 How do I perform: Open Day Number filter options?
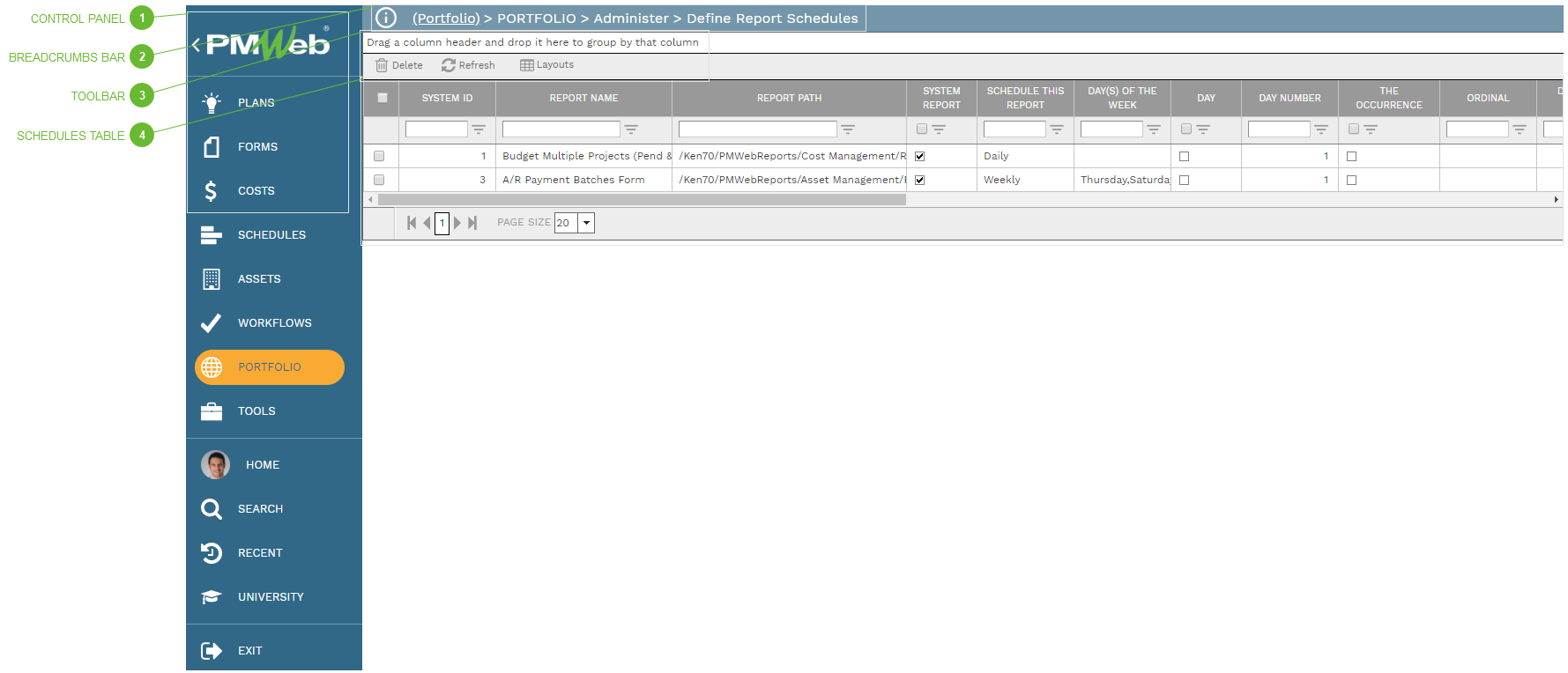(1321, 129)
